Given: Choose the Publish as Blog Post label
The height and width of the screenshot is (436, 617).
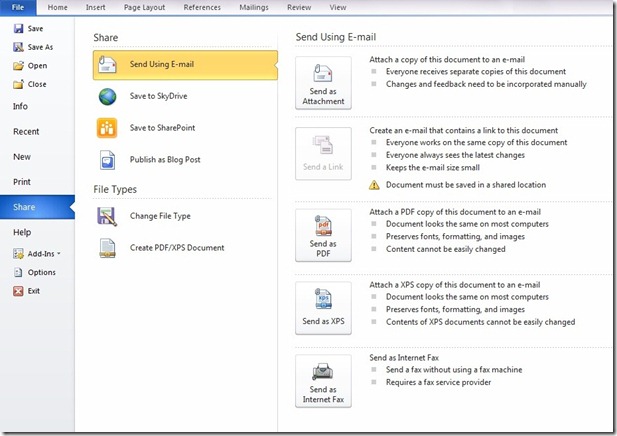Looking at the screenshot, I should (165, 159).
